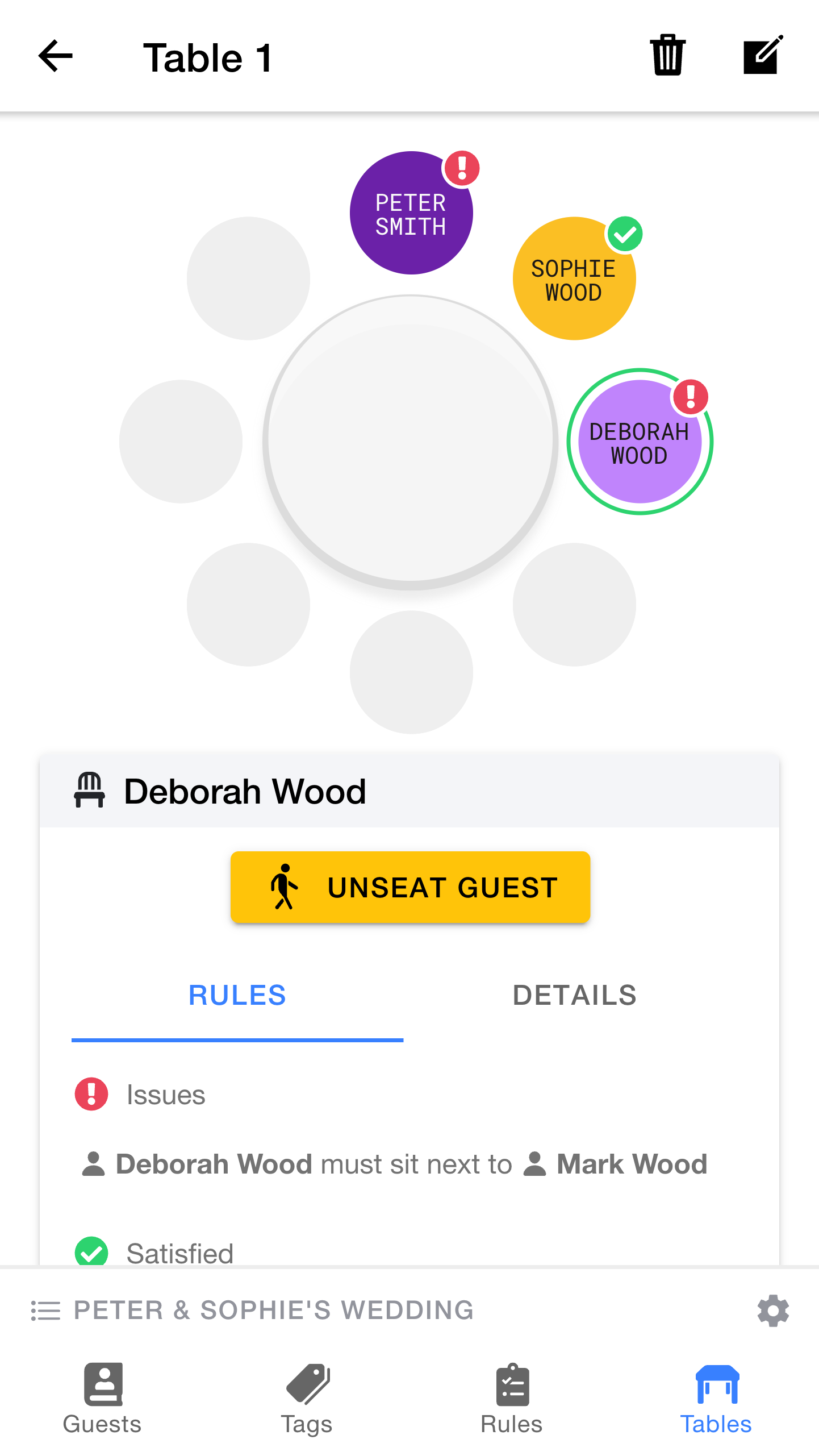The height and width of the screenshot is (1456, 819).
Task: Delete Table 1 with trash icon
Action: pyautogui.click(x=667, y=55)
